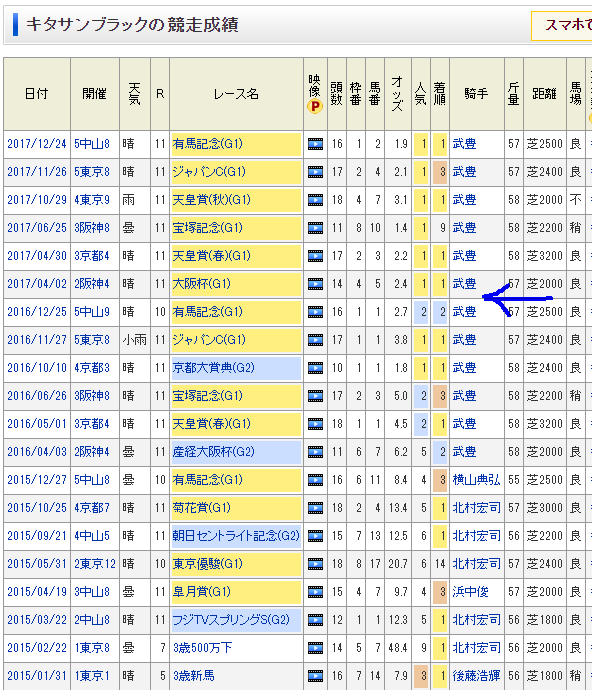Open race link 天皇賞(秋)(G1)
The height and width of the screenshot is (690, 592).
211,200
